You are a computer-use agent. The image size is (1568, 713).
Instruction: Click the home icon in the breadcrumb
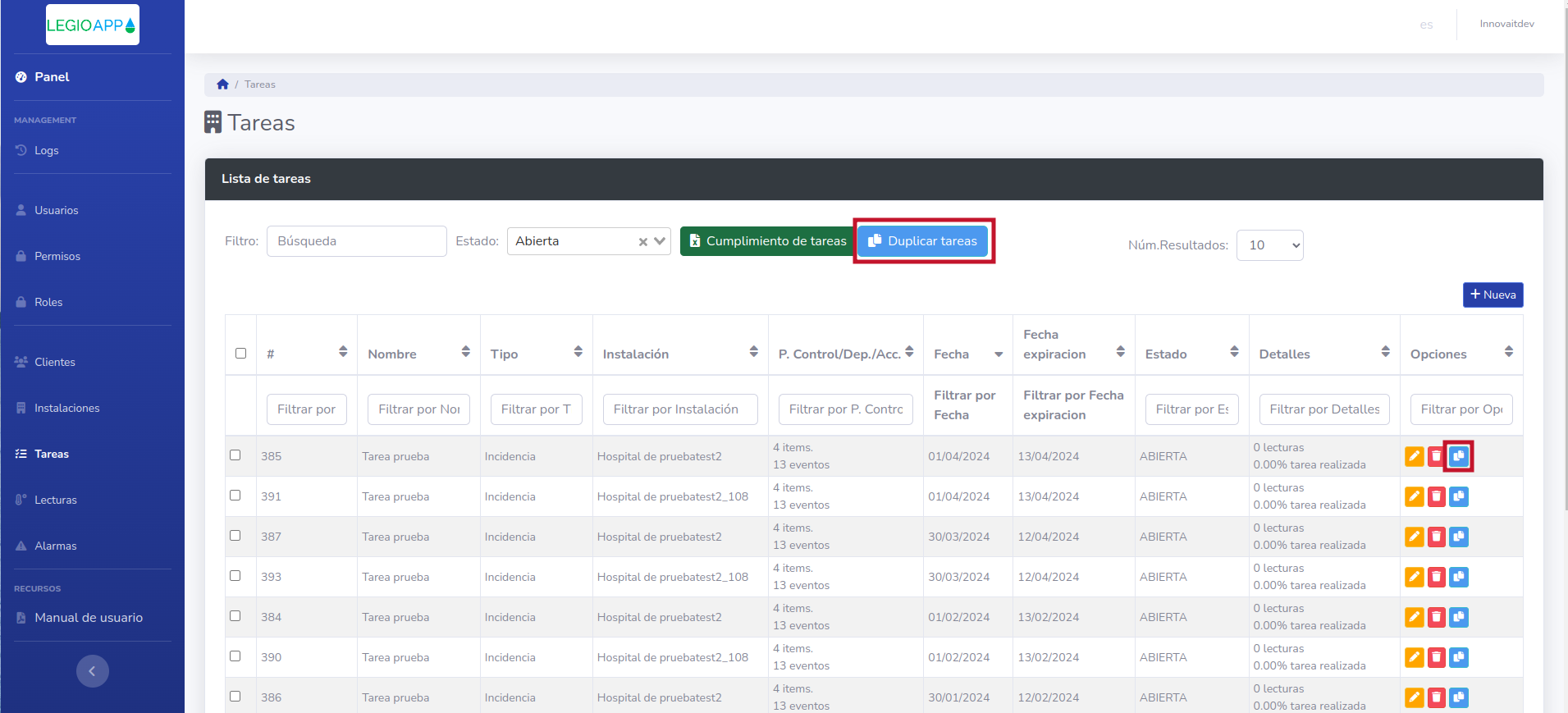coord(222,85)
